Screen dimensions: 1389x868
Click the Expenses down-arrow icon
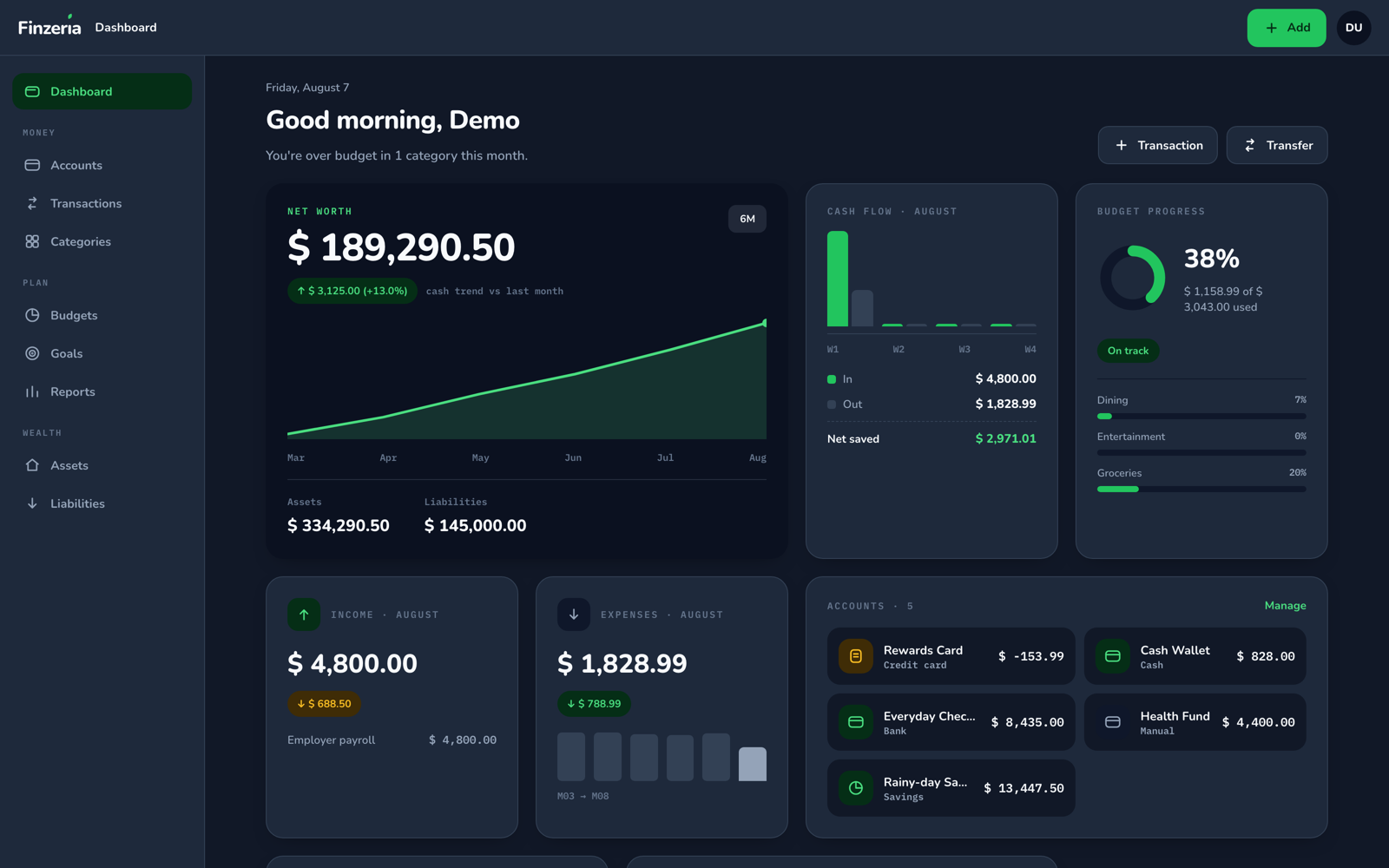click(574, 615)
